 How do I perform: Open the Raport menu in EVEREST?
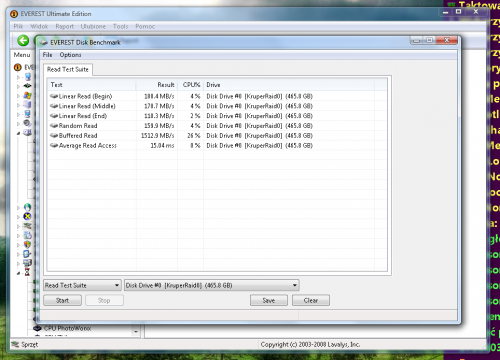tap(65, 26)
